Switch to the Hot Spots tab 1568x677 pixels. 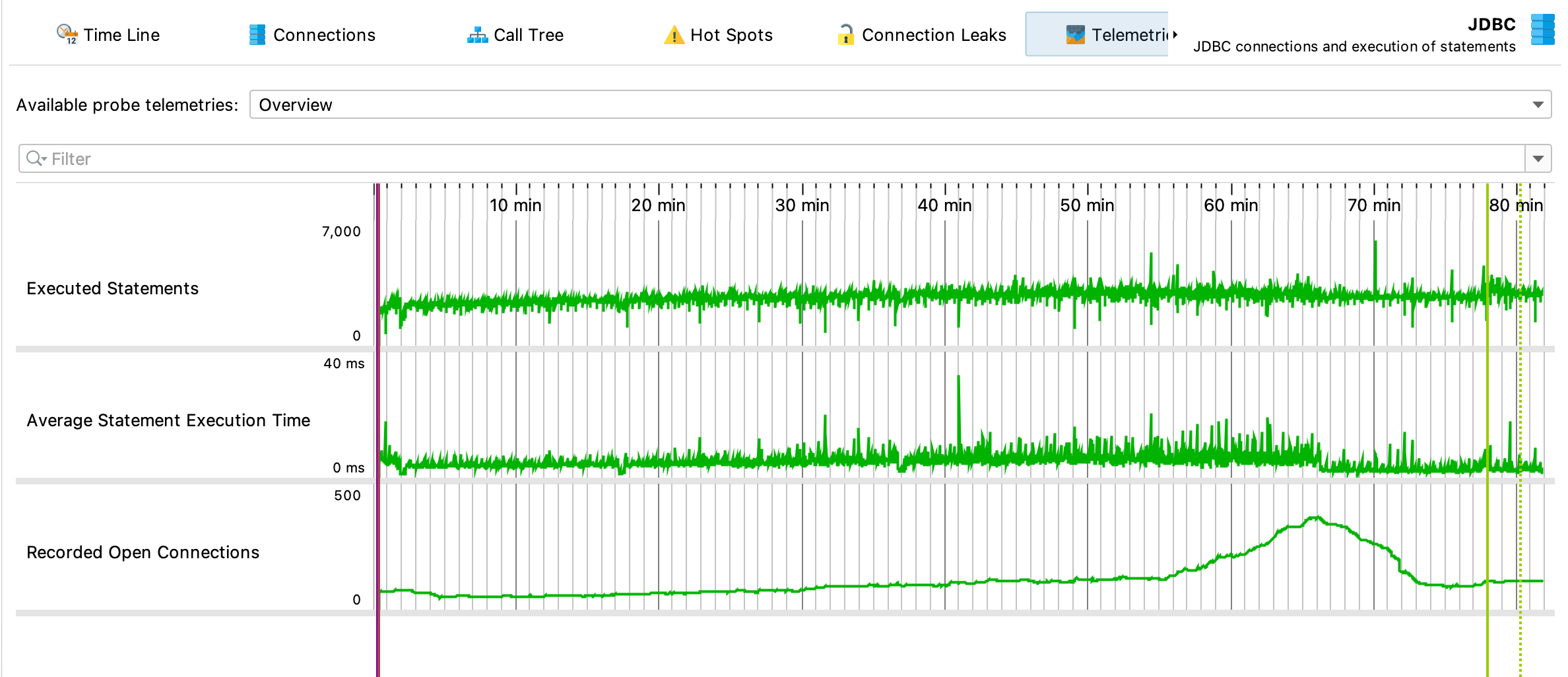(731, 35)
